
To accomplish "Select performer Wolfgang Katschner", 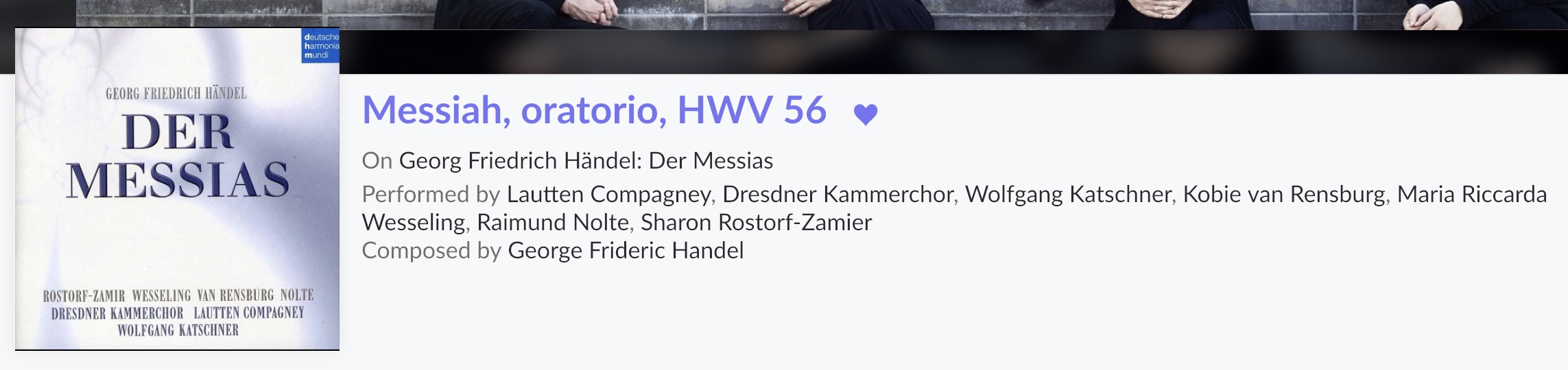I will [x=1068, y=195].
